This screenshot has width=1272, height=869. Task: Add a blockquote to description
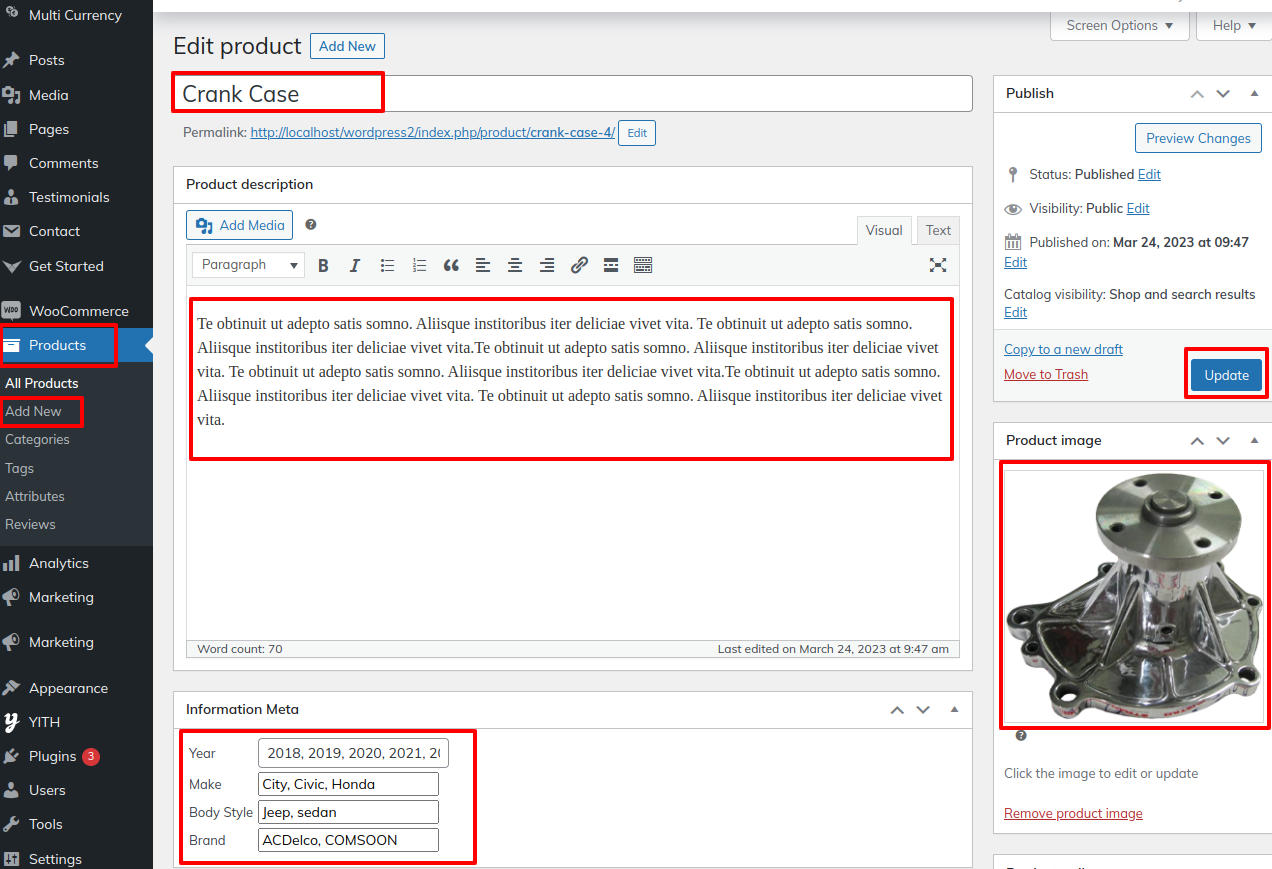tap(451, 265)
